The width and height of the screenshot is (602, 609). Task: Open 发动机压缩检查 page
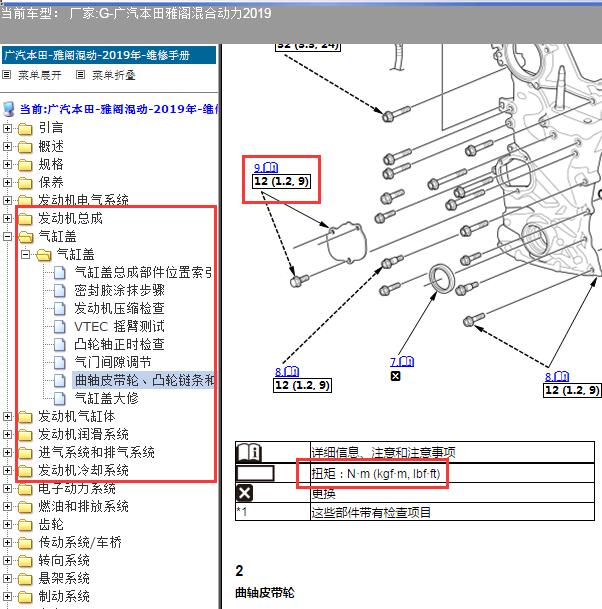tap(119, 308)
